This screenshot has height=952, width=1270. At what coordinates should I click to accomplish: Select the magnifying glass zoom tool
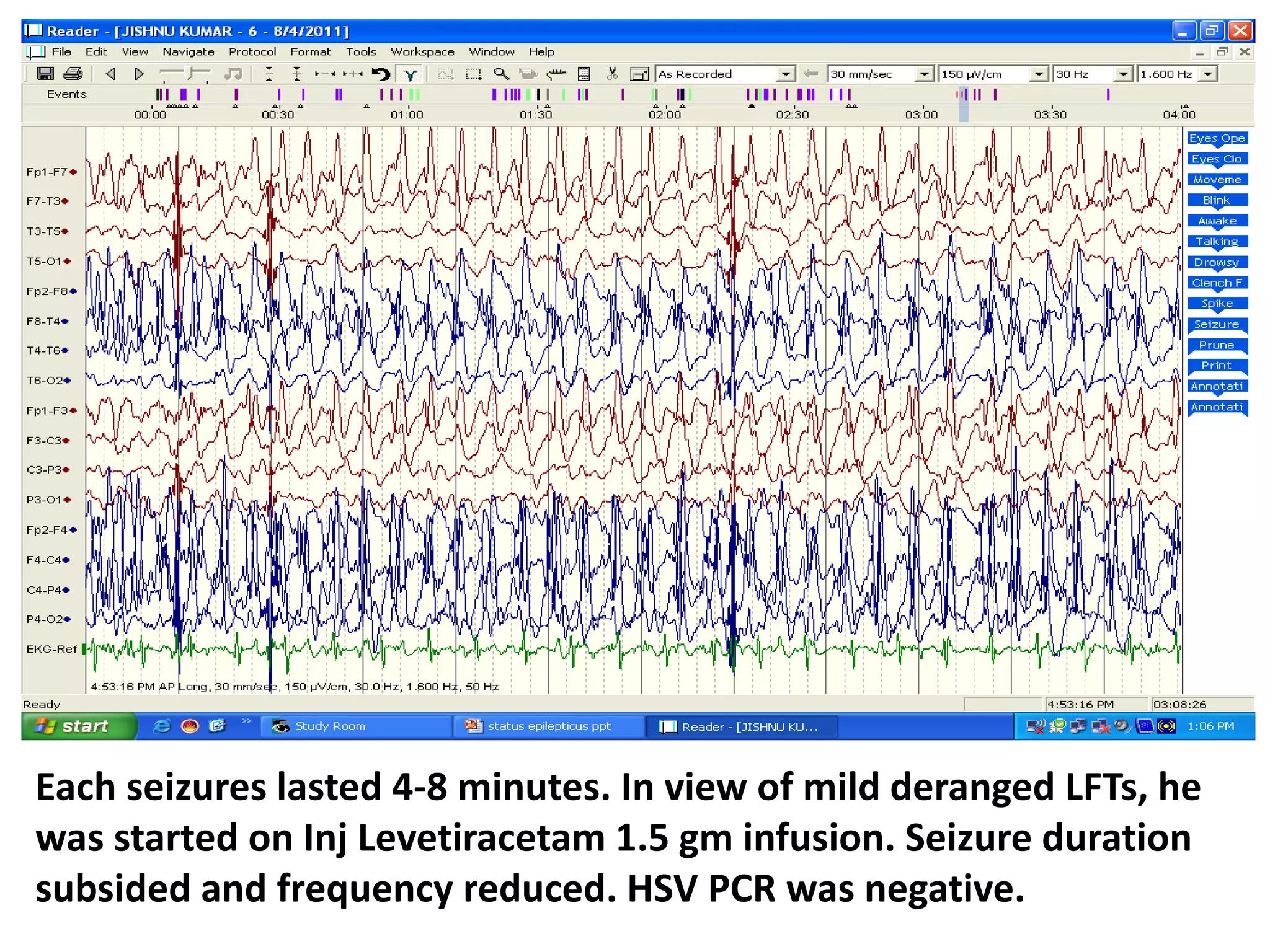click(501, 74)
